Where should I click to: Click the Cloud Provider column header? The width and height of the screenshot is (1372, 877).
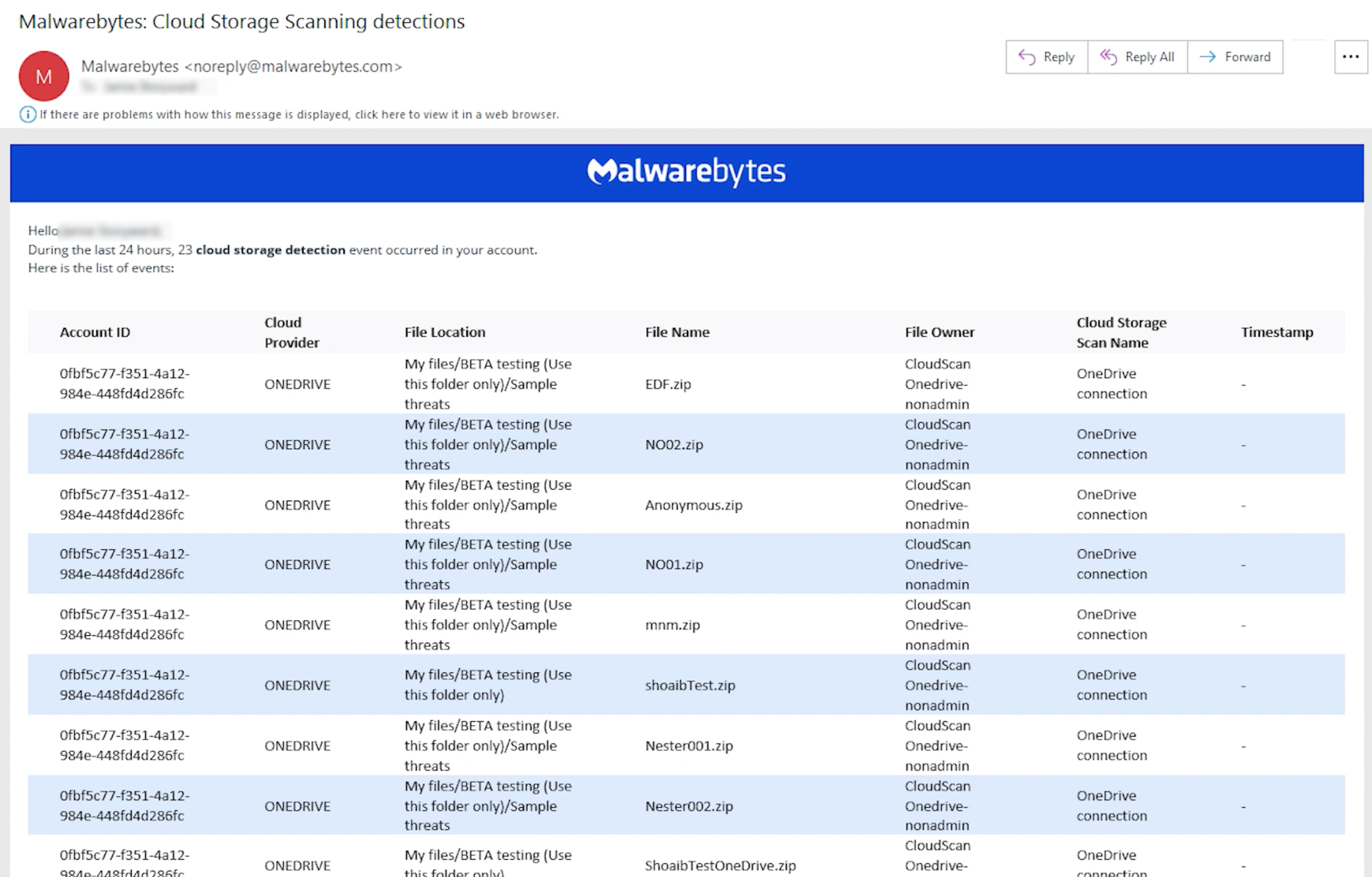pyautogui.click(x=292, y=333)
